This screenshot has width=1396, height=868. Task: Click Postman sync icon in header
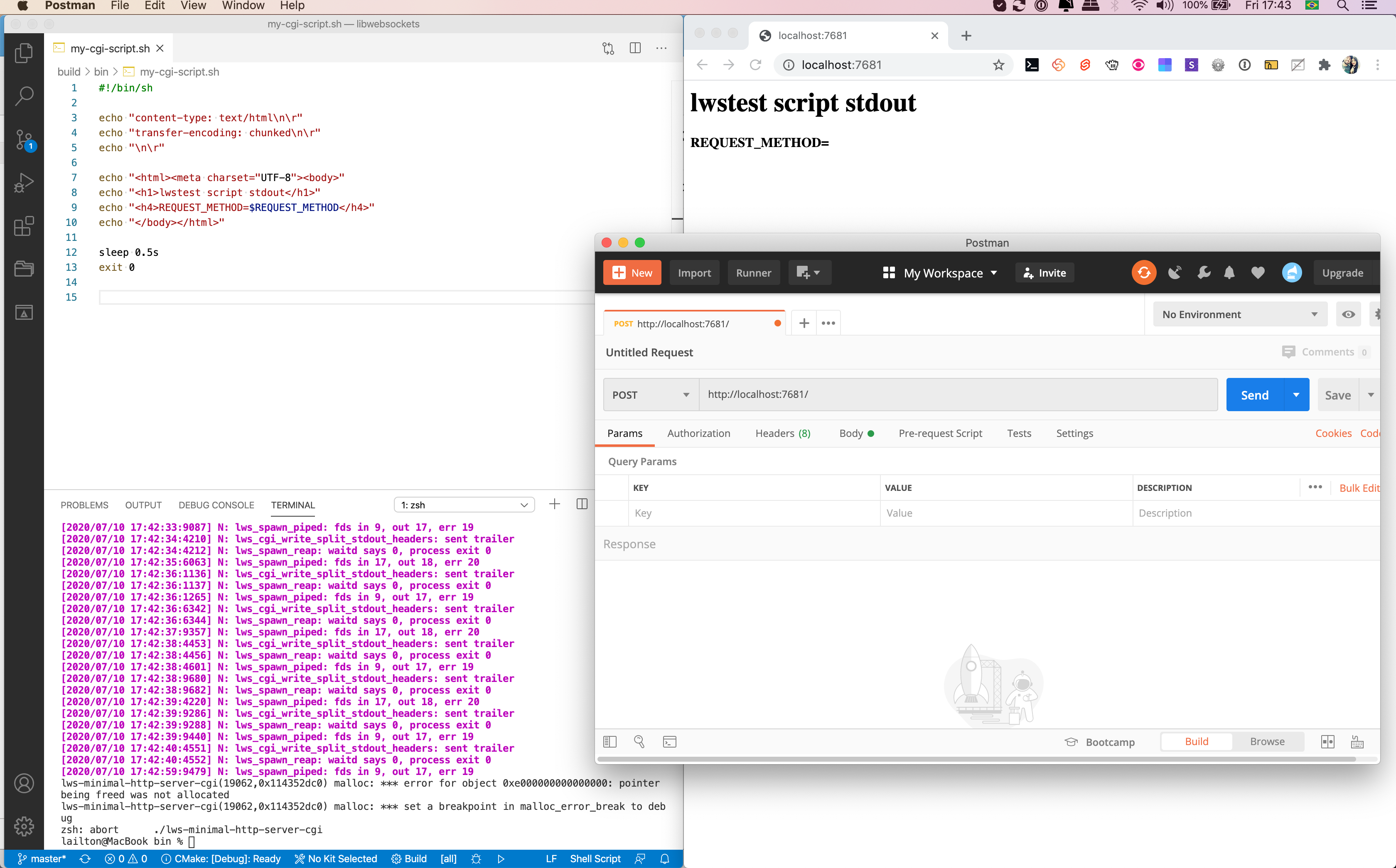click(1143, 273)
